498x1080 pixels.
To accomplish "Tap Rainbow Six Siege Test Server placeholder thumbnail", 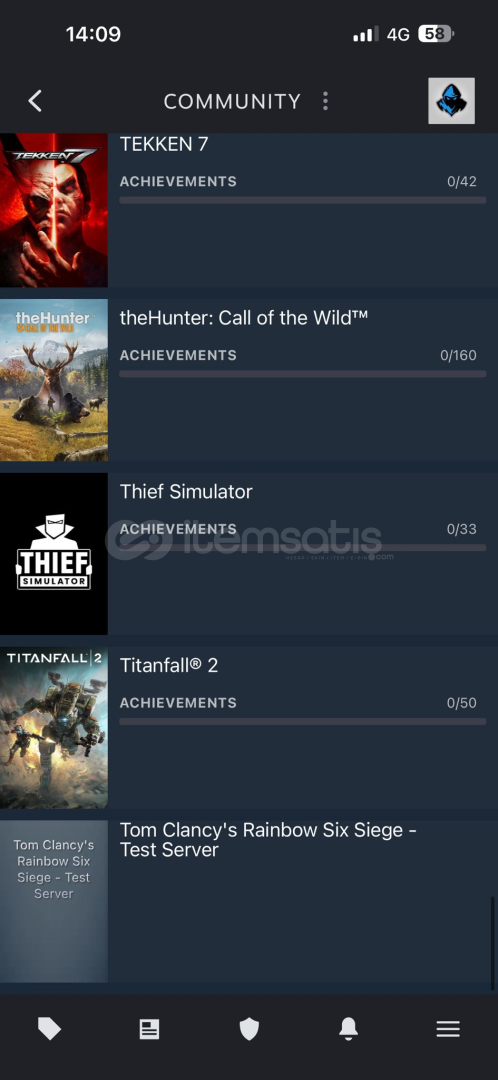I will (x=54, y=901).
